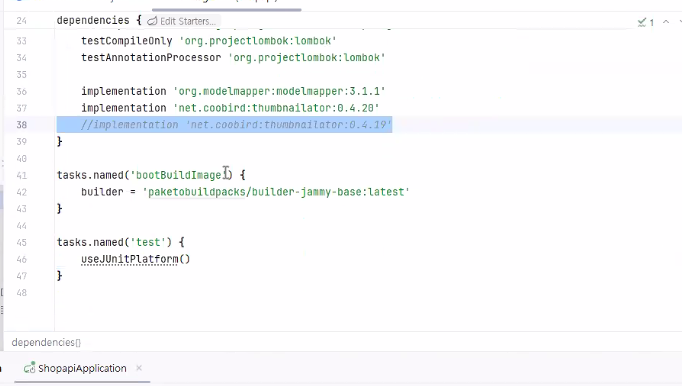Click the modelmapper:3.1.1 dependency string
The height and width of the screenshot is (386, 682).
[x=279, y=91]
